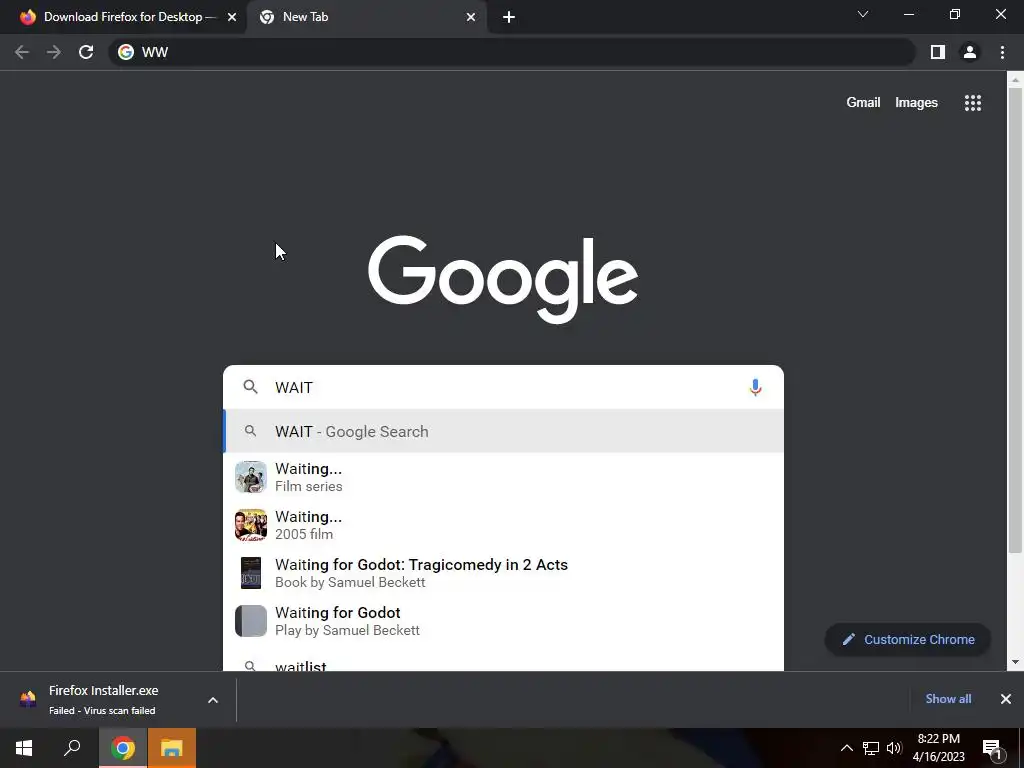Close the downloads bar

click(x=1006, y=699)
